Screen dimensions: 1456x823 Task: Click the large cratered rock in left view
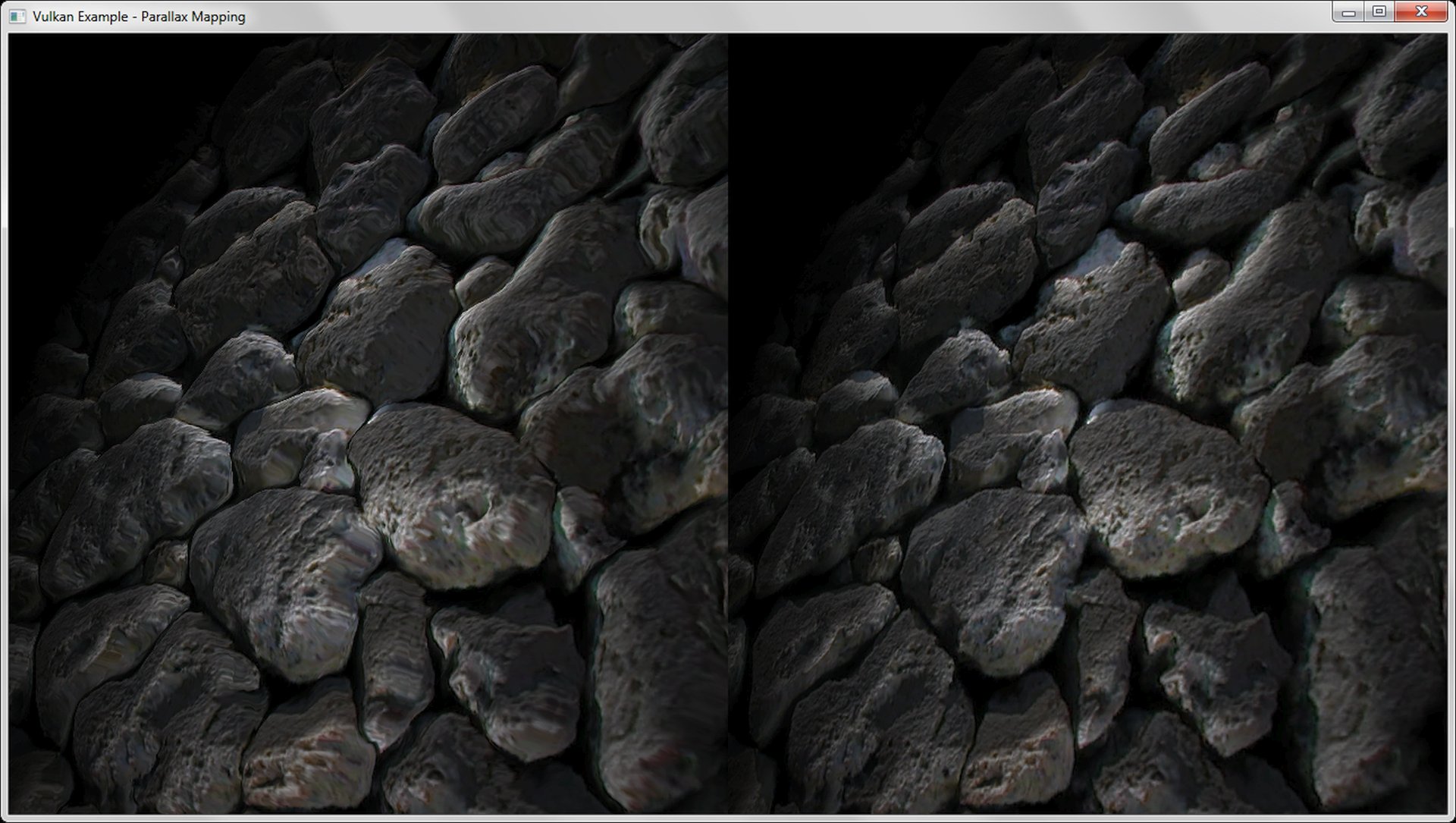(x=455, y=493)
